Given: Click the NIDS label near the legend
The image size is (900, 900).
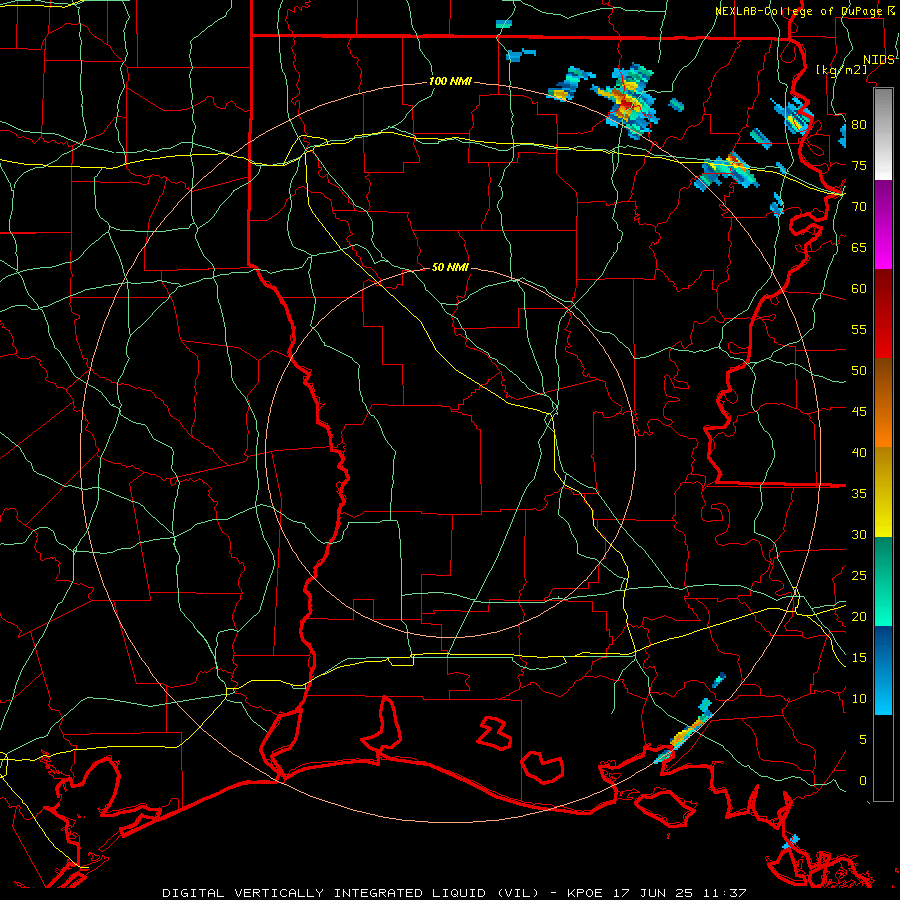Looking at the screenshot, I should point(878,60).
